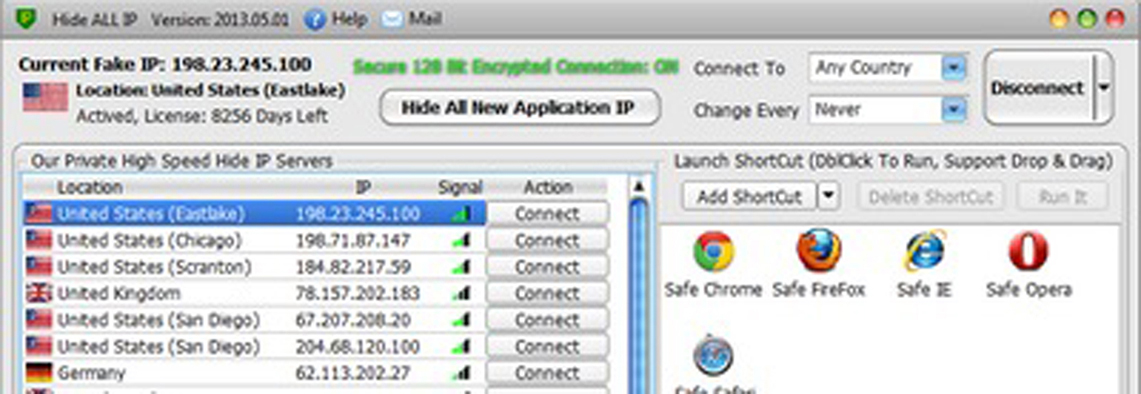The image size is (1141, 394).
Task: Launch the Safe IE shortcut icon
Action: pyautogui.click(x=924, y=251)
